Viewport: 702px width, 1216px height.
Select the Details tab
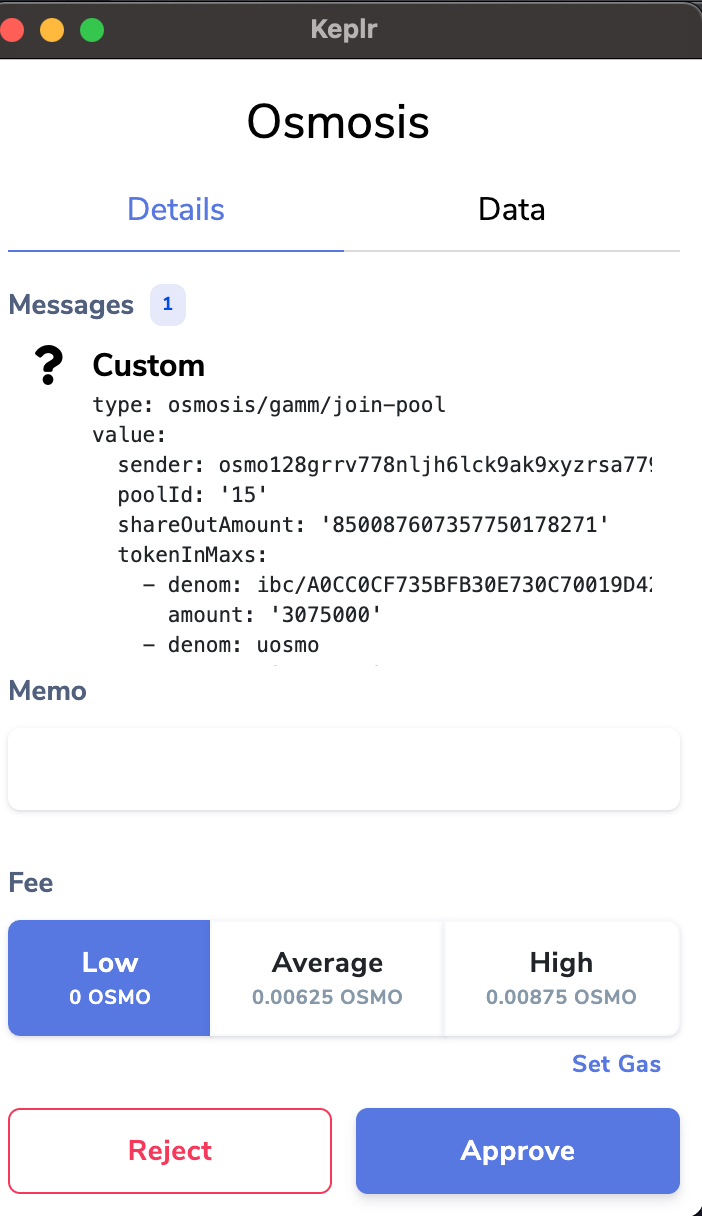176,209
